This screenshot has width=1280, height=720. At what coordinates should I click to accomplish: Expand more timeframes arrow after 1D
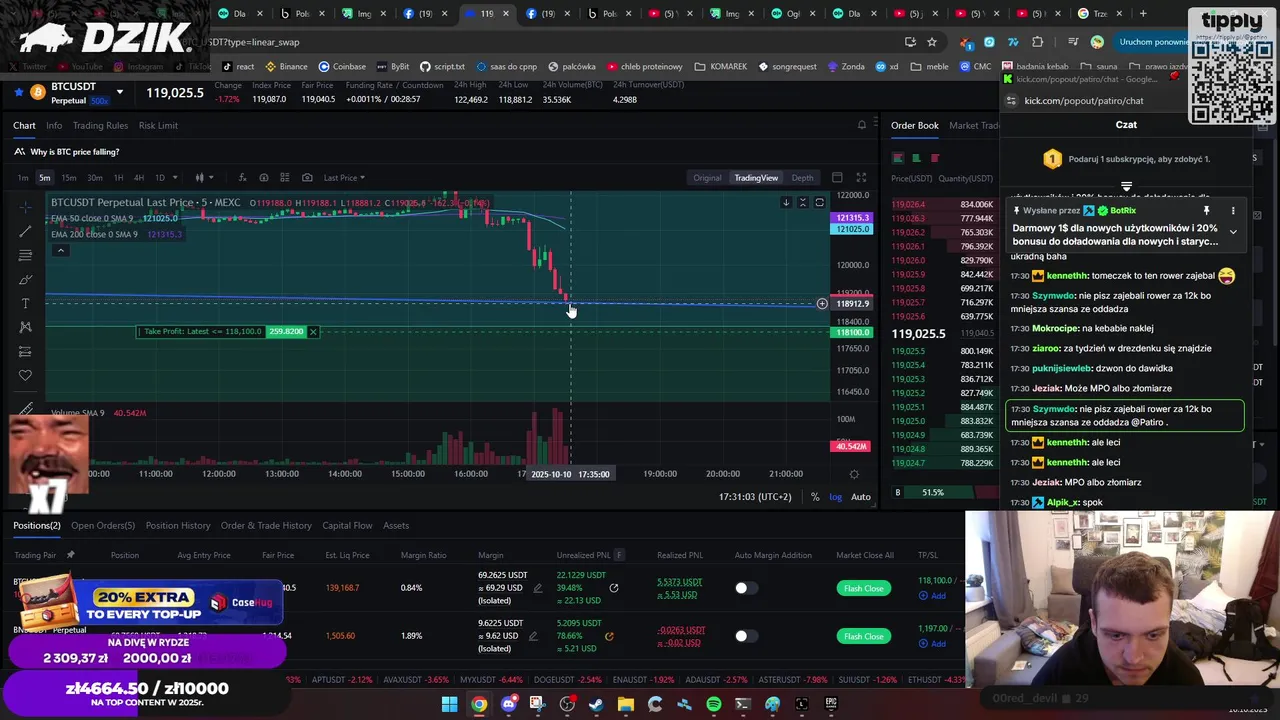click(x=175, y=178)
